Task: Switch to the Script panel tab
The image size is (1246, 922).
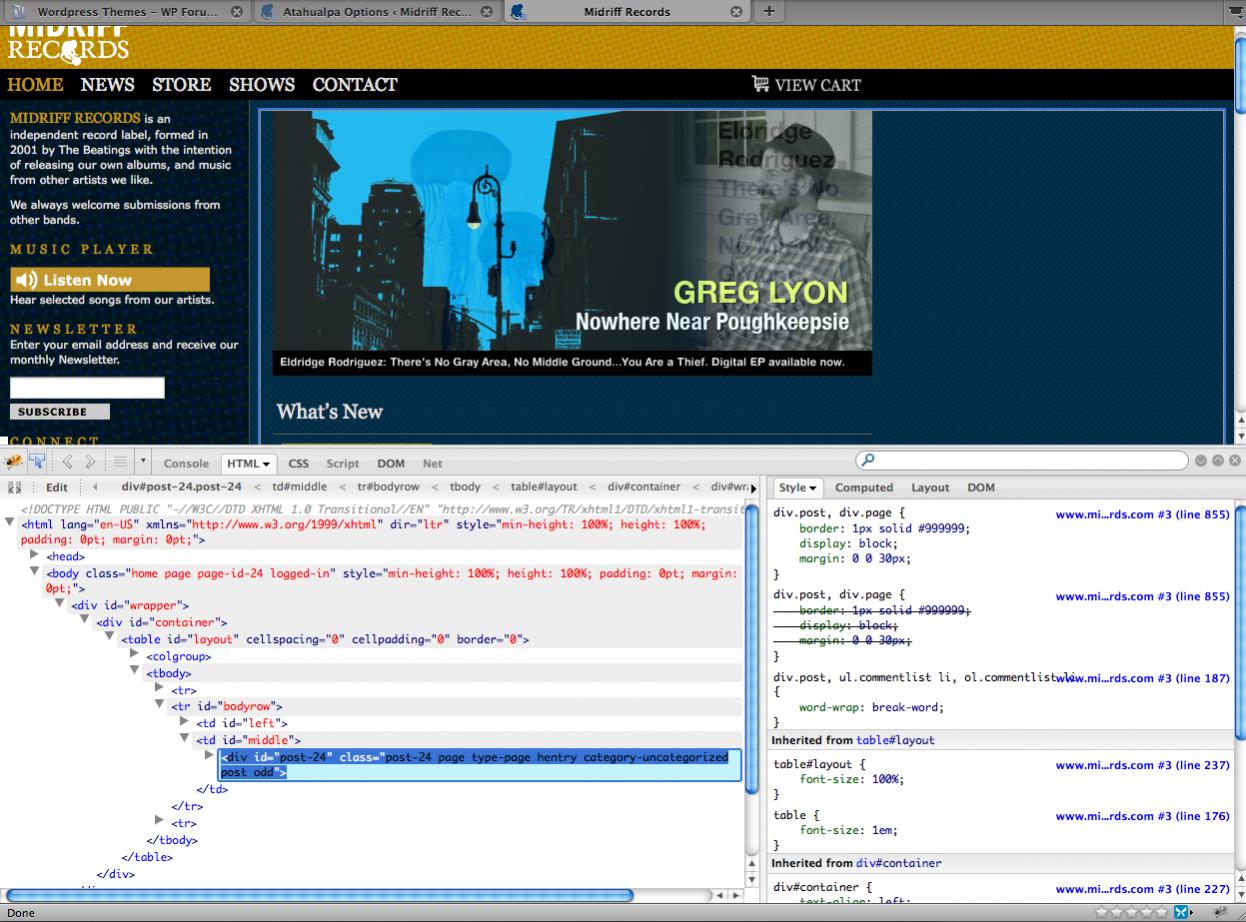Action: [342, 463]
